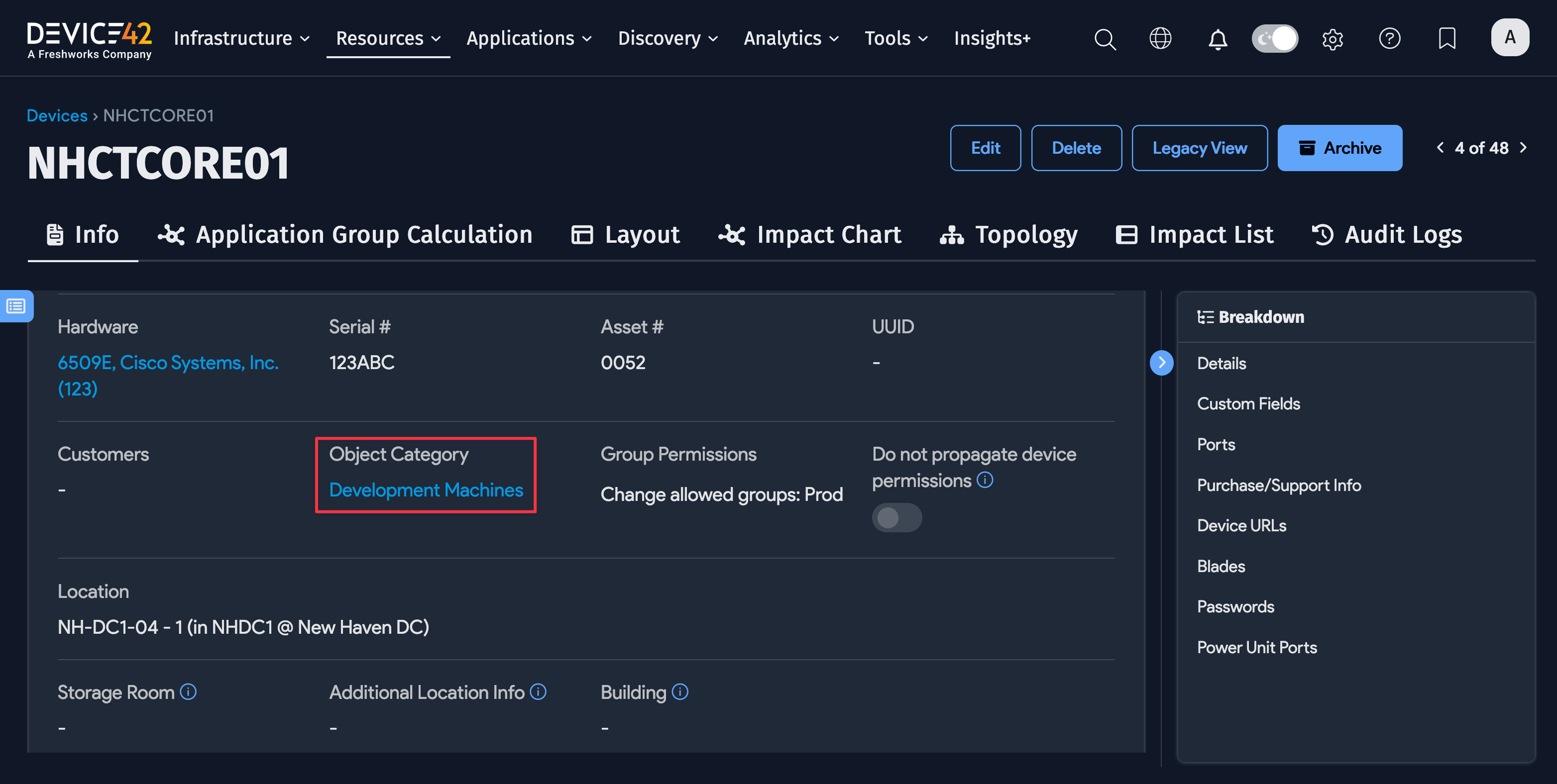The width and height of the screenshot is (1557, 784).
Task: Go to next device with right arrow
Action: [1523, 147]
